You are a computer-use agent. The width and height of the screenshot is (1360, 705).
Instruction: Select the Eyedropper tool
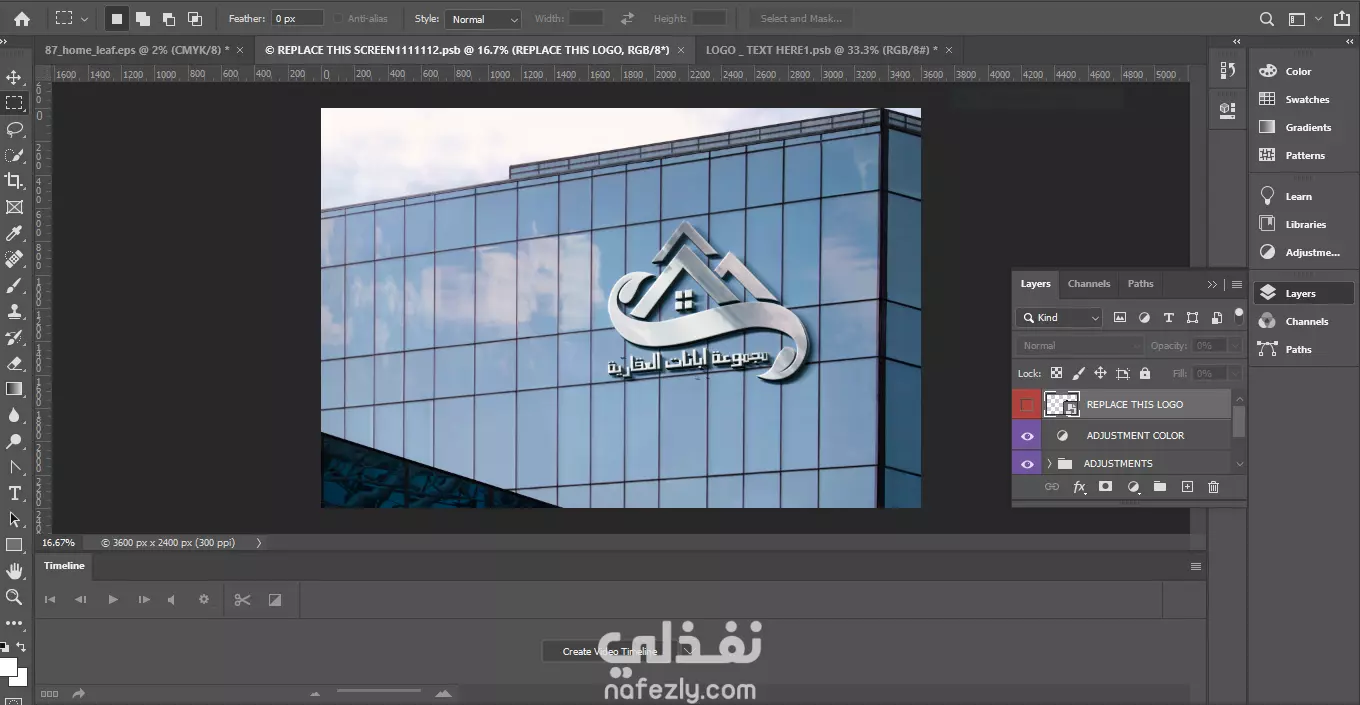(14, 233)
